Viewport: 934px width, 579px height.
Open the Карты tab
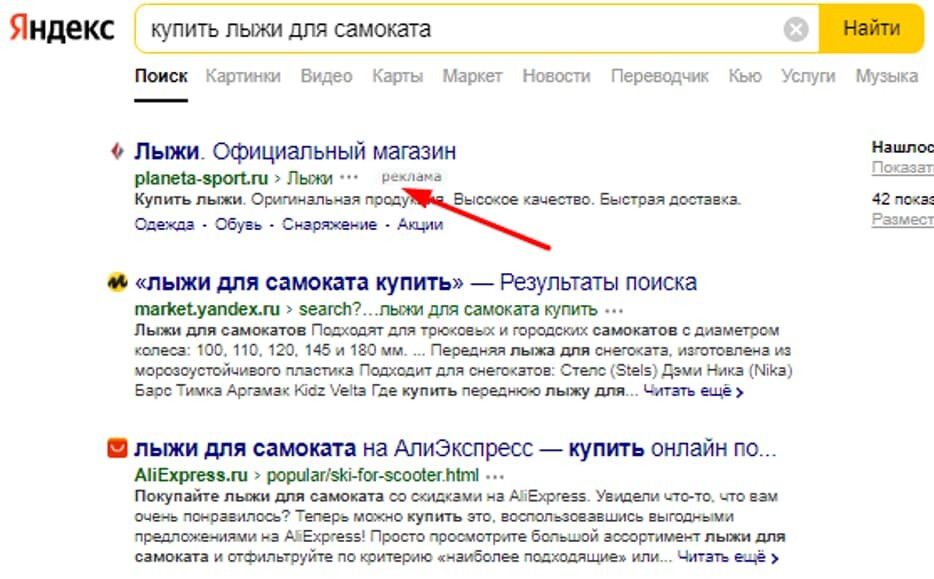pyautogui.click(x=401, y=75)
